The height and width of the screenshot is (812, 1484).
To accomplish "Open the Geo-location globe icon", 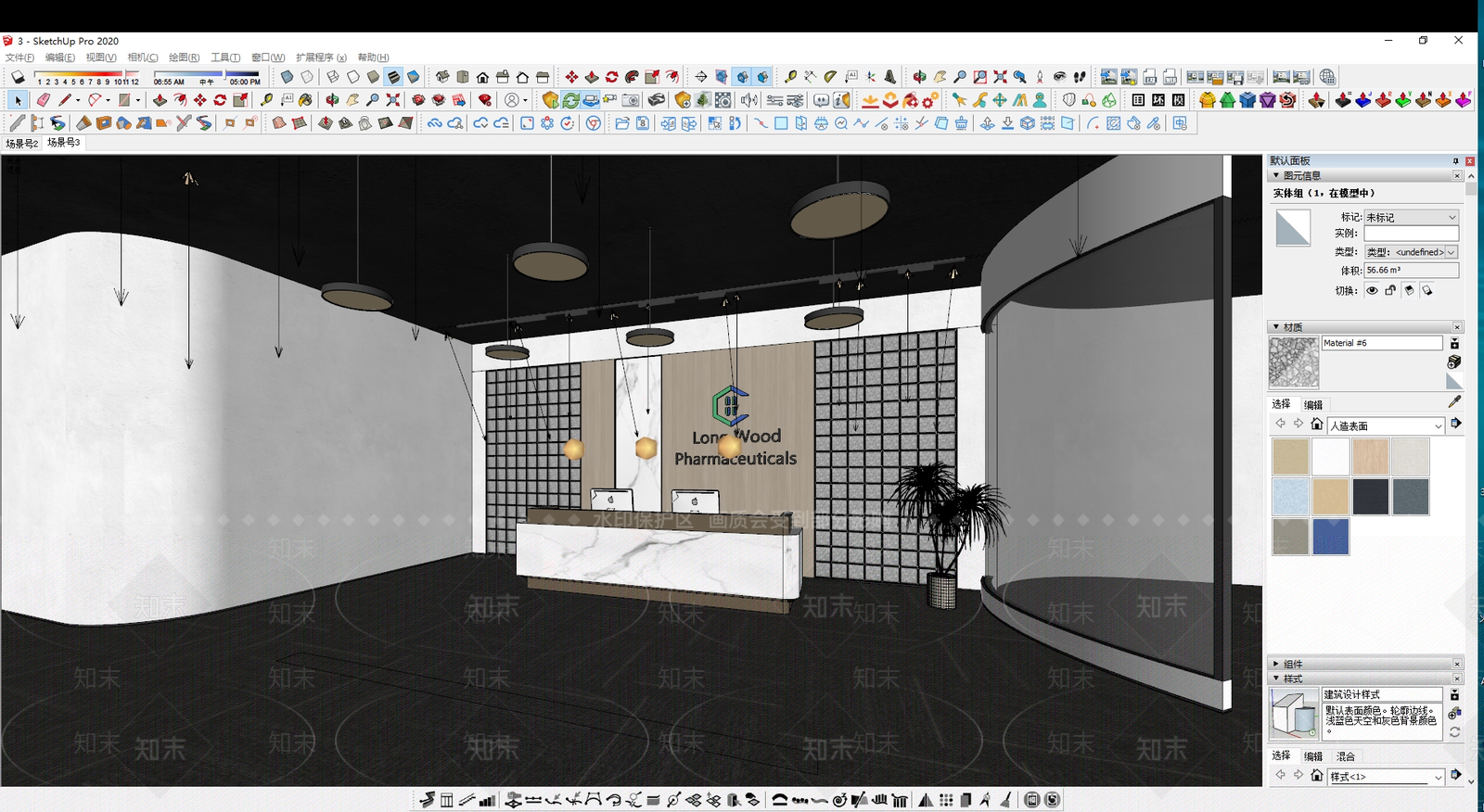I will (x=1328, y=77).
